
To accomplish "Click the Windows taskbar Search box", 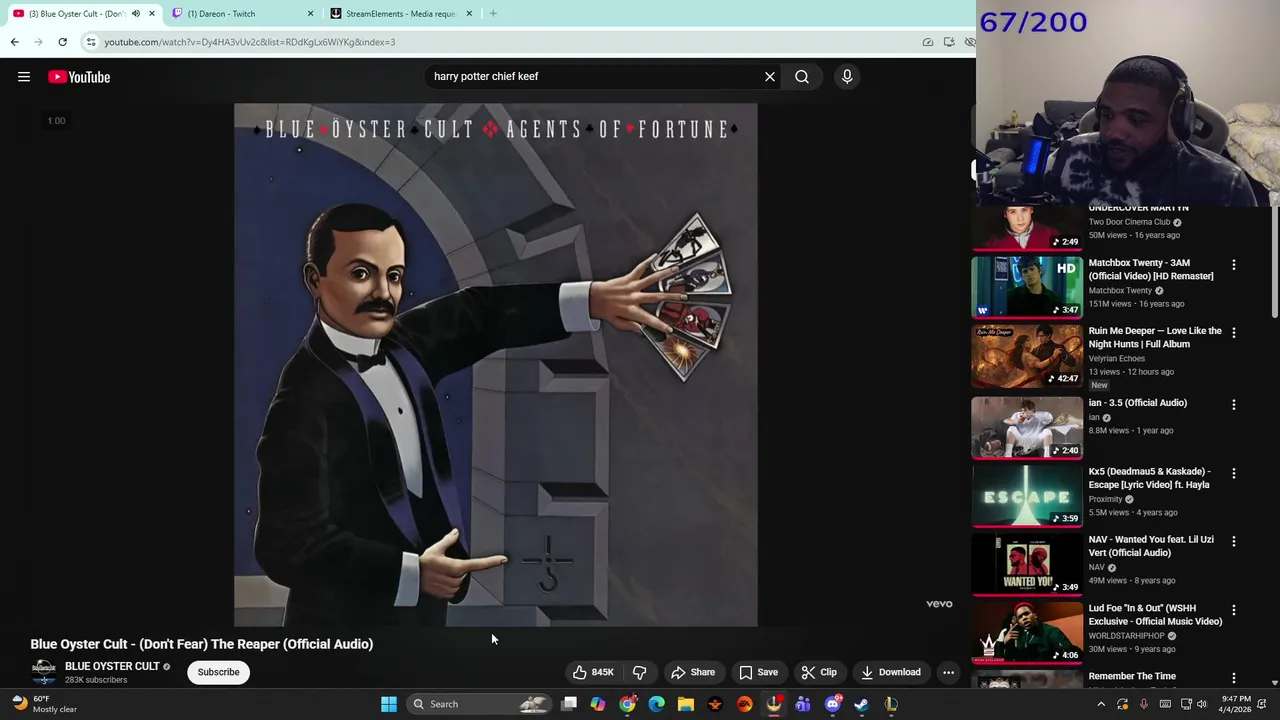I will (x=480, y=704).
